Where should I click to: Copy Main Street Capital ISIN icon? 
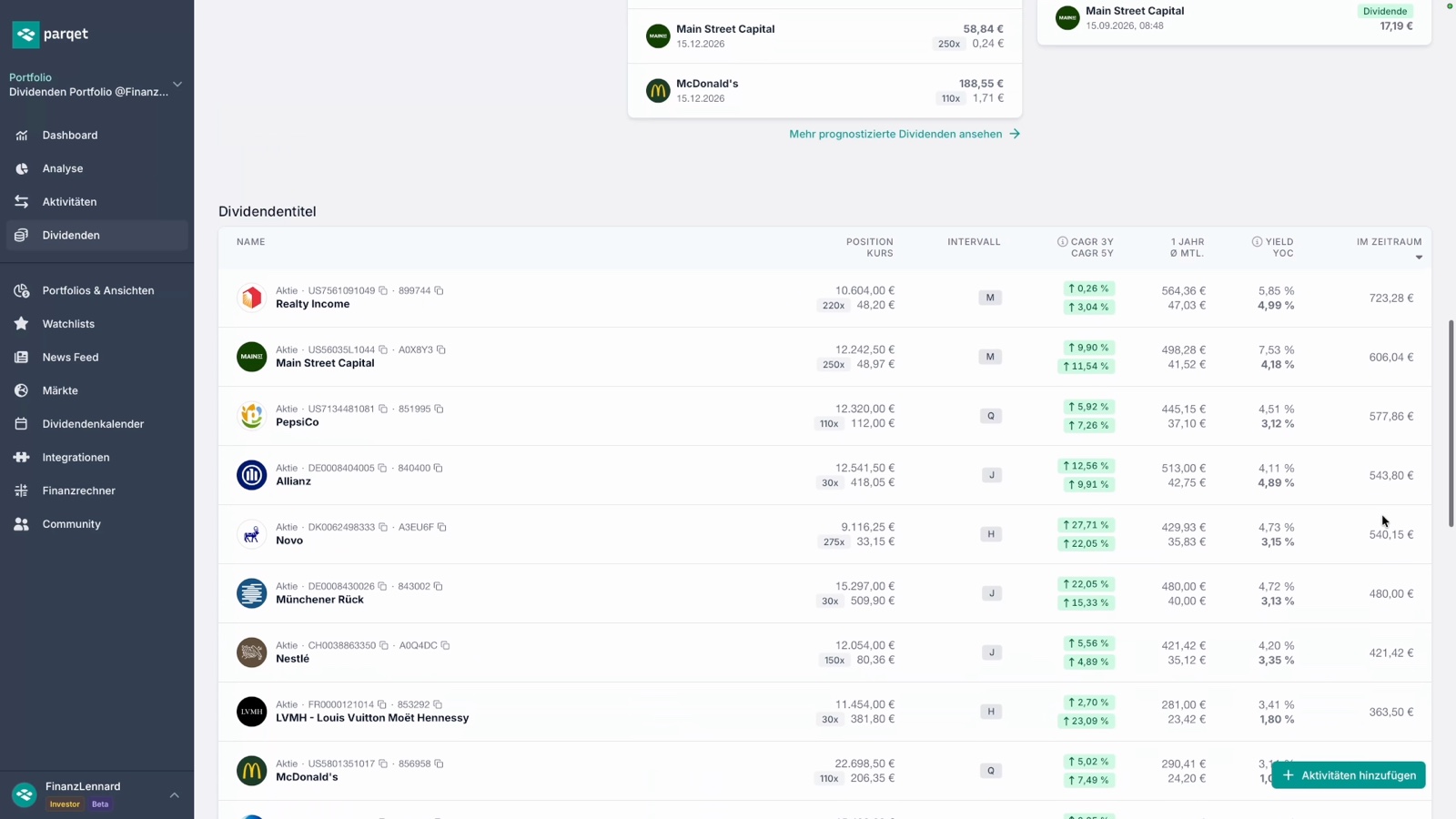coord(383,350)
